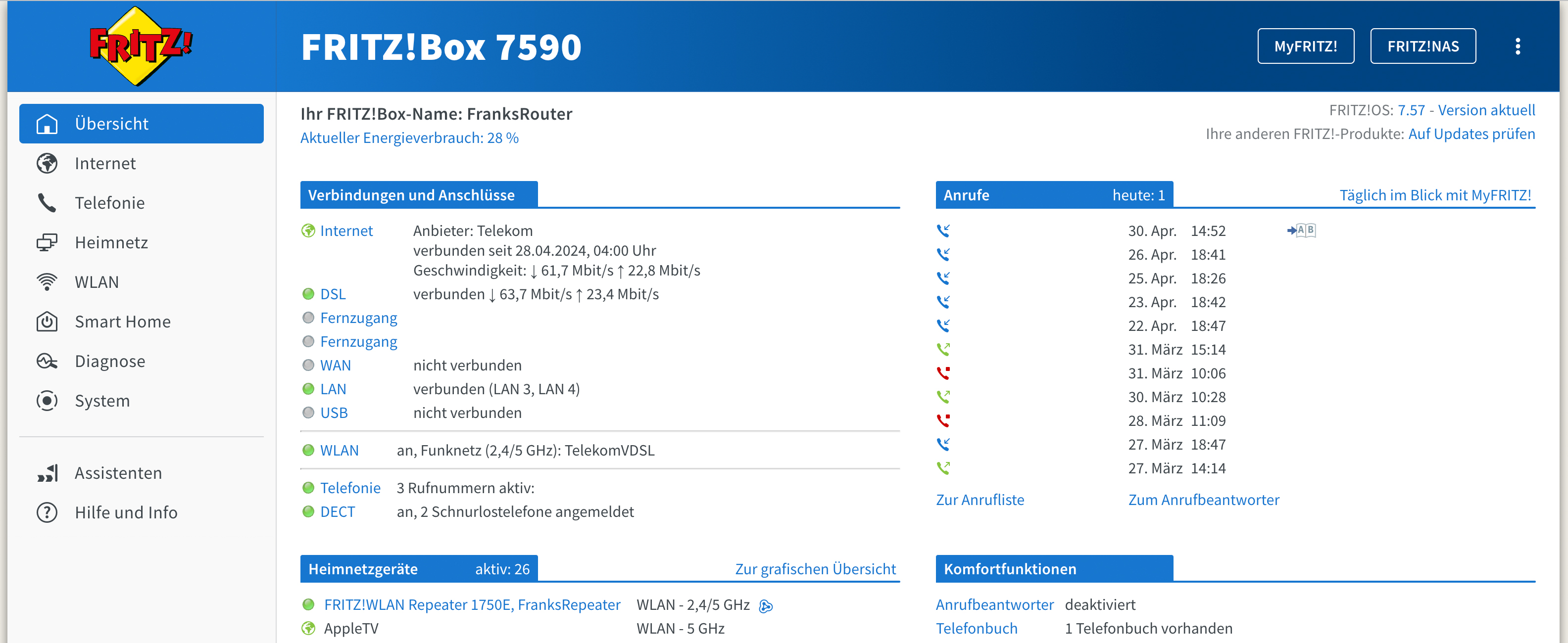
Task: Open FRITZ!WLAN Repeater 1750E, FranksRepeater link
Action: point(472,605)
